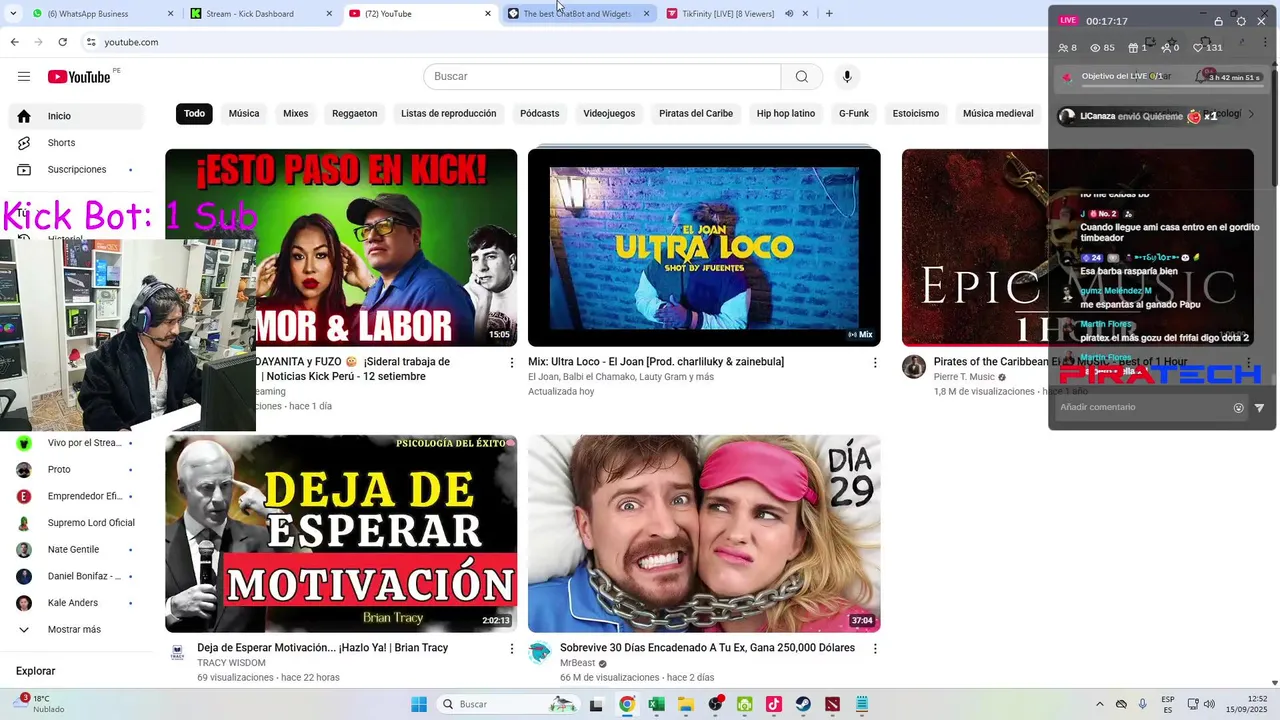Viewport: 1280px width, 720px height.
Task: Open MrBeast DÍA 29 thumbnail
Action: 704,534
